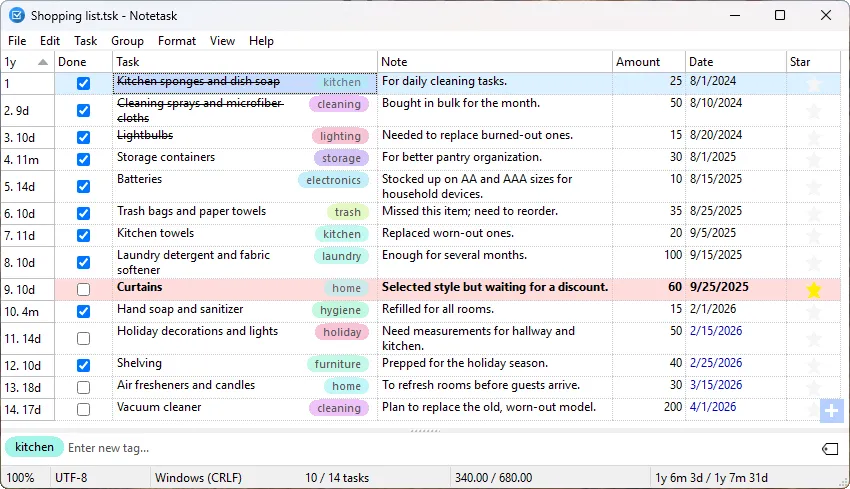Sort by the Done column header

[x=83, y=62]
